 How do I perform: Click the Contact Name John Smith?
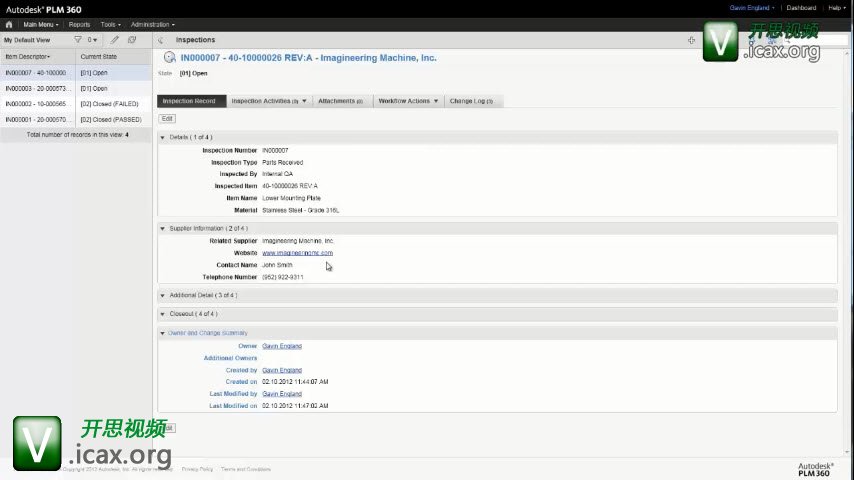click(277, 265)
